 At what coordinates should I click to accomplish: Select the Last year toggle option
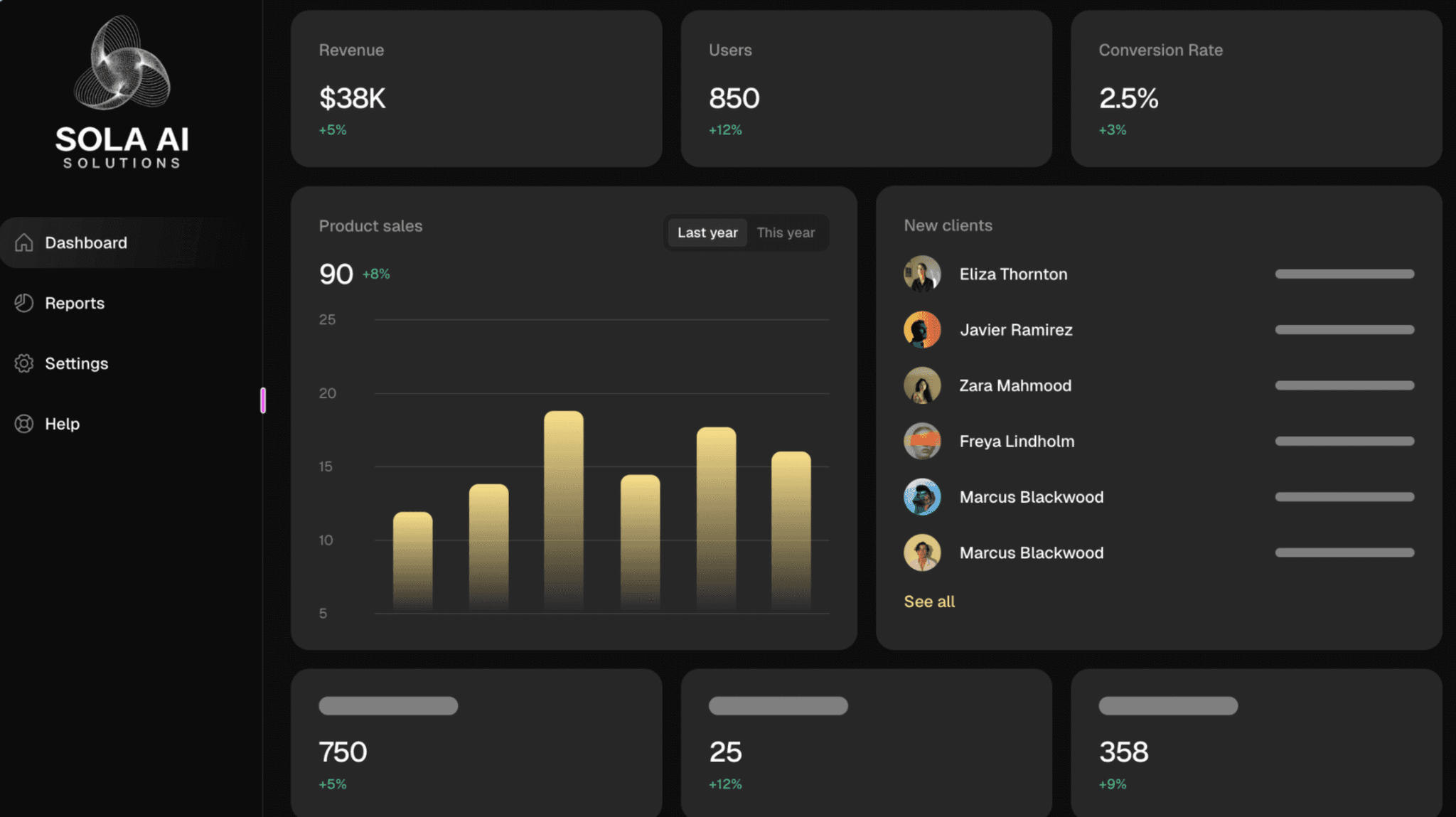(707, 233)
